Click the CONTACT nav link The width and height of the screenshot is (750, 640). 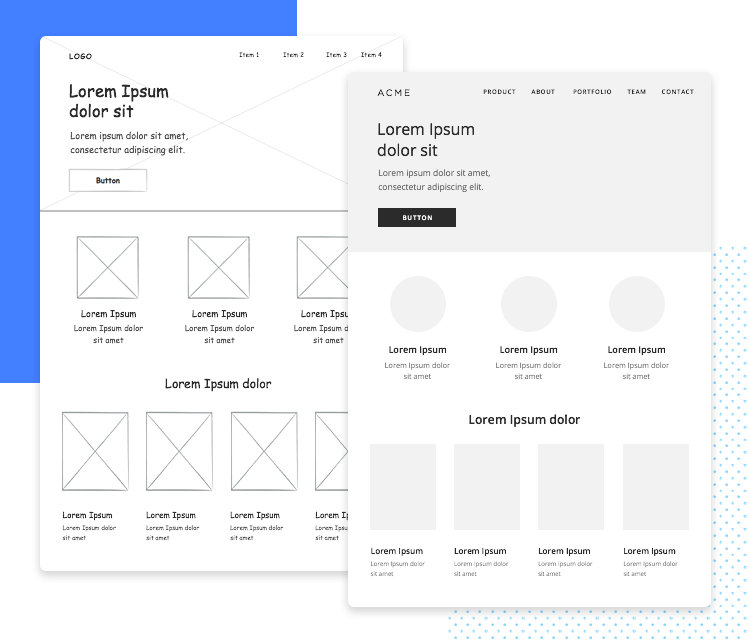[677, 92]
